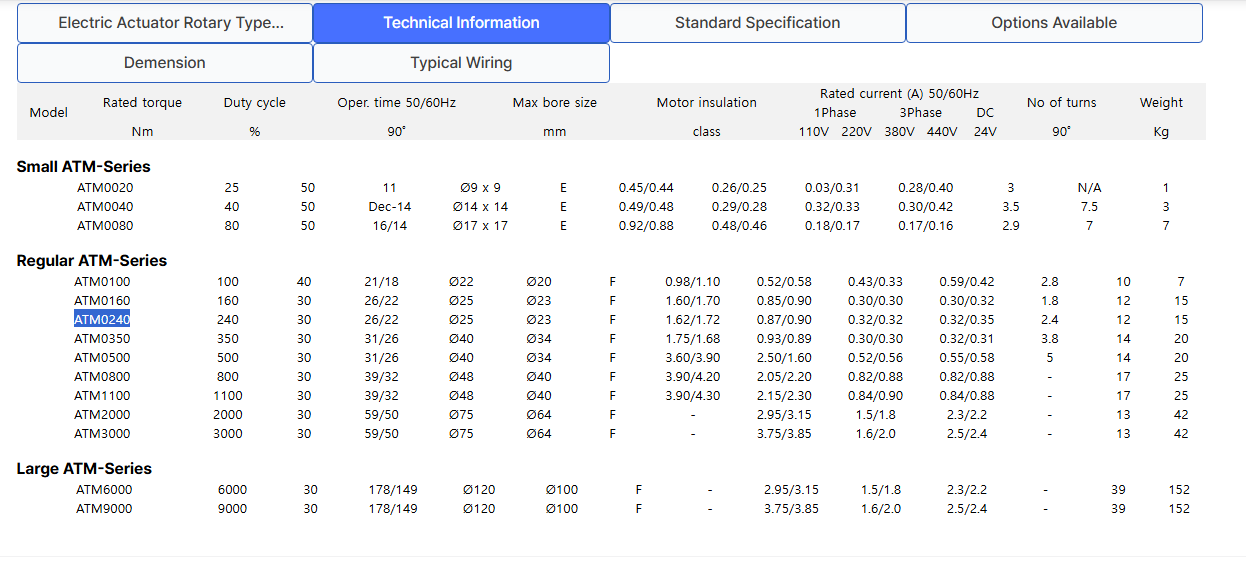1246x568 pixels.
Task: Click the 0.98/1.10 current value
Action: point(692,282)
